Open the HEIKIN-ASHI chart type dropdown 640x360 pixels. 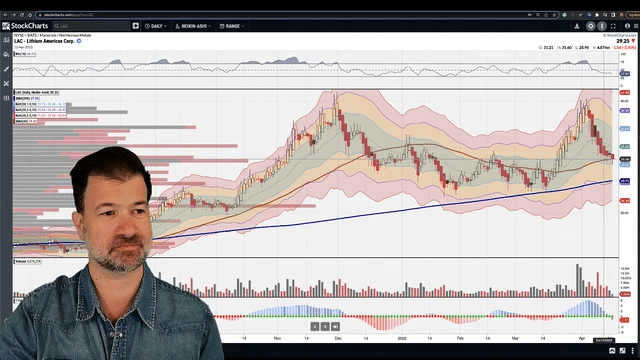[193, 26]
